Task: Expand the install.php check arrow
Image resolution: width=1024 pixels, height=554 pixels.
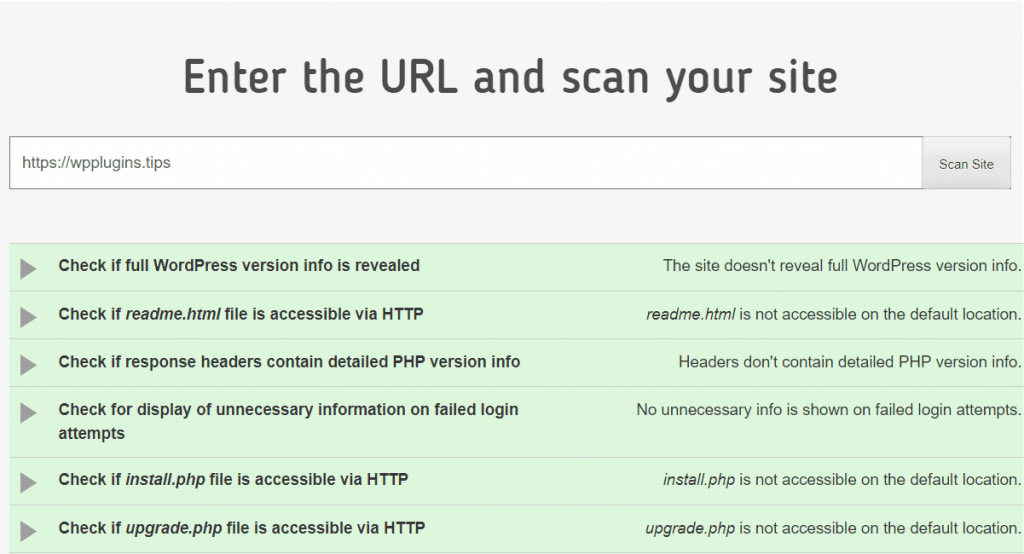Action: pyautogui.click(x=28, y=482)
